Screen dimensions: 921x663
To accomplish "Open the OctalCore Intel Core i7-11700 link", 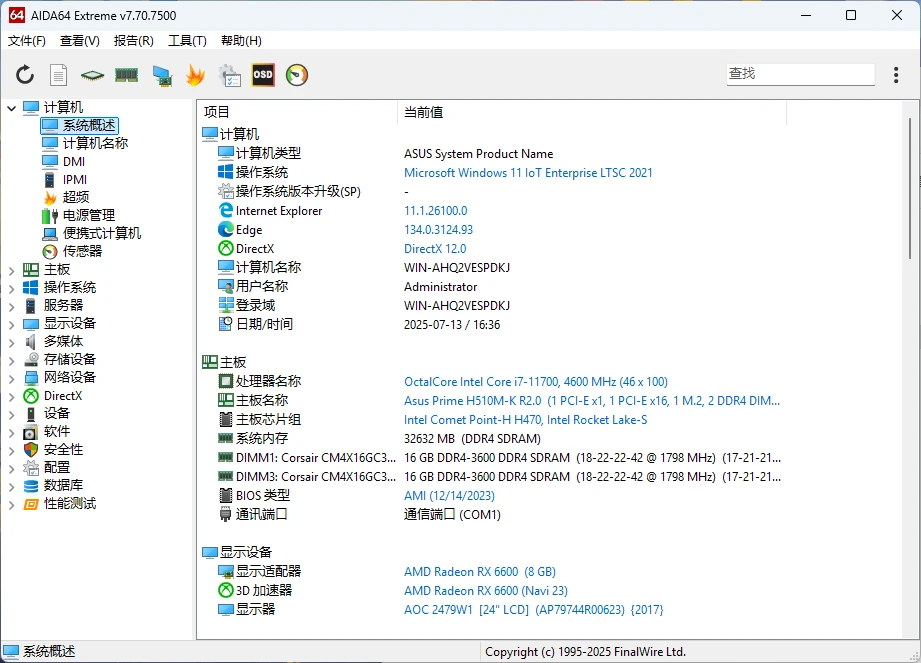I will (536, 382).
